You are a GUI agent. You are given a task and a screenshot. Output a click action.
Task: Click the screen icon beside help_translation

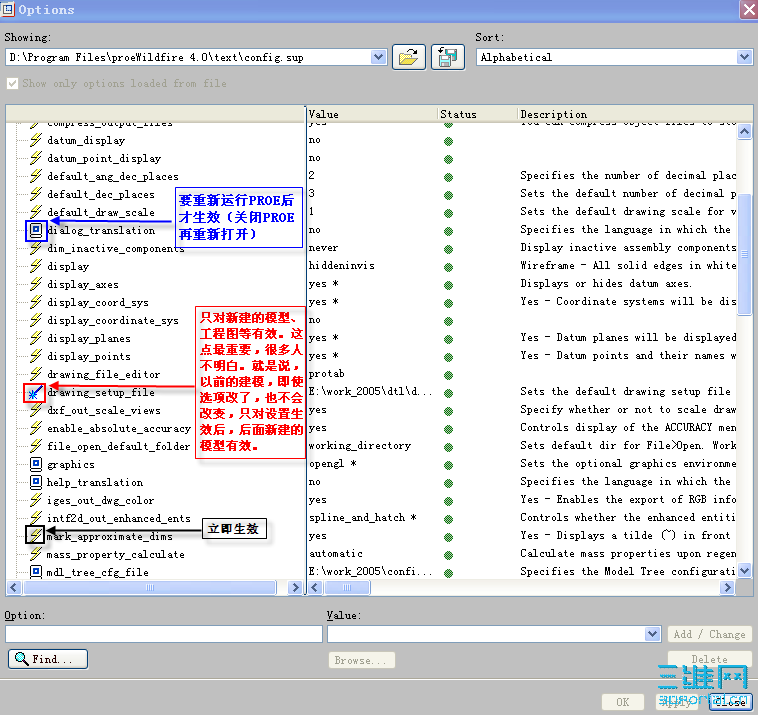point(36,482)
